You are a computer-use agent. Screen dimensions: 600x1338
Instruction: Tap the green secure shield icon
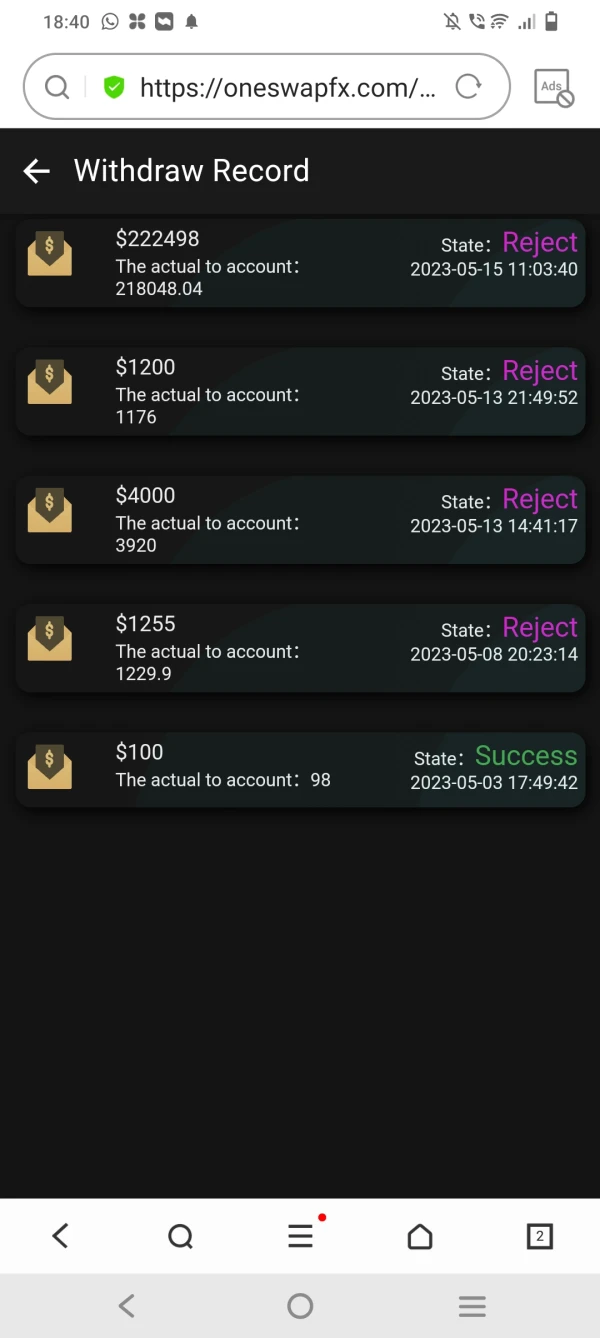[x=114, y=88]
